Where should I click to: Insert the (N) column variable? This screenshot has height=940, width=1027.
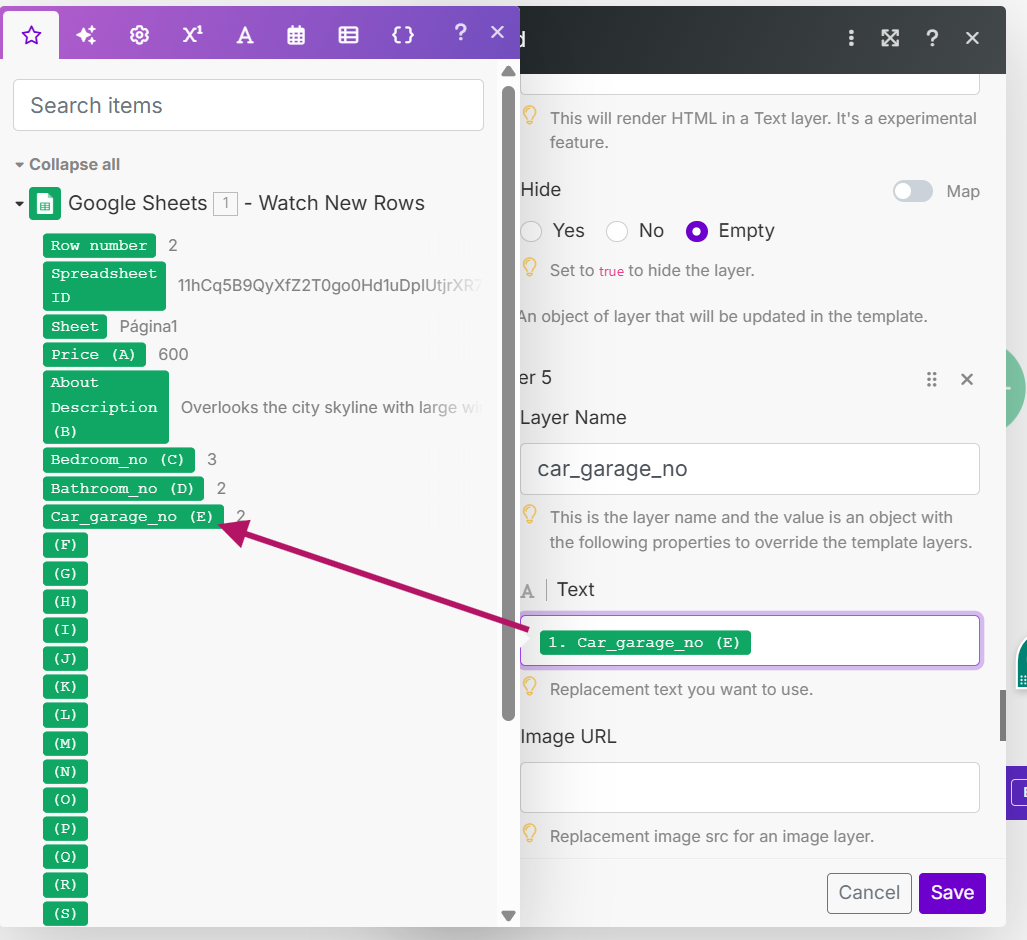click(x=65, y=772)
